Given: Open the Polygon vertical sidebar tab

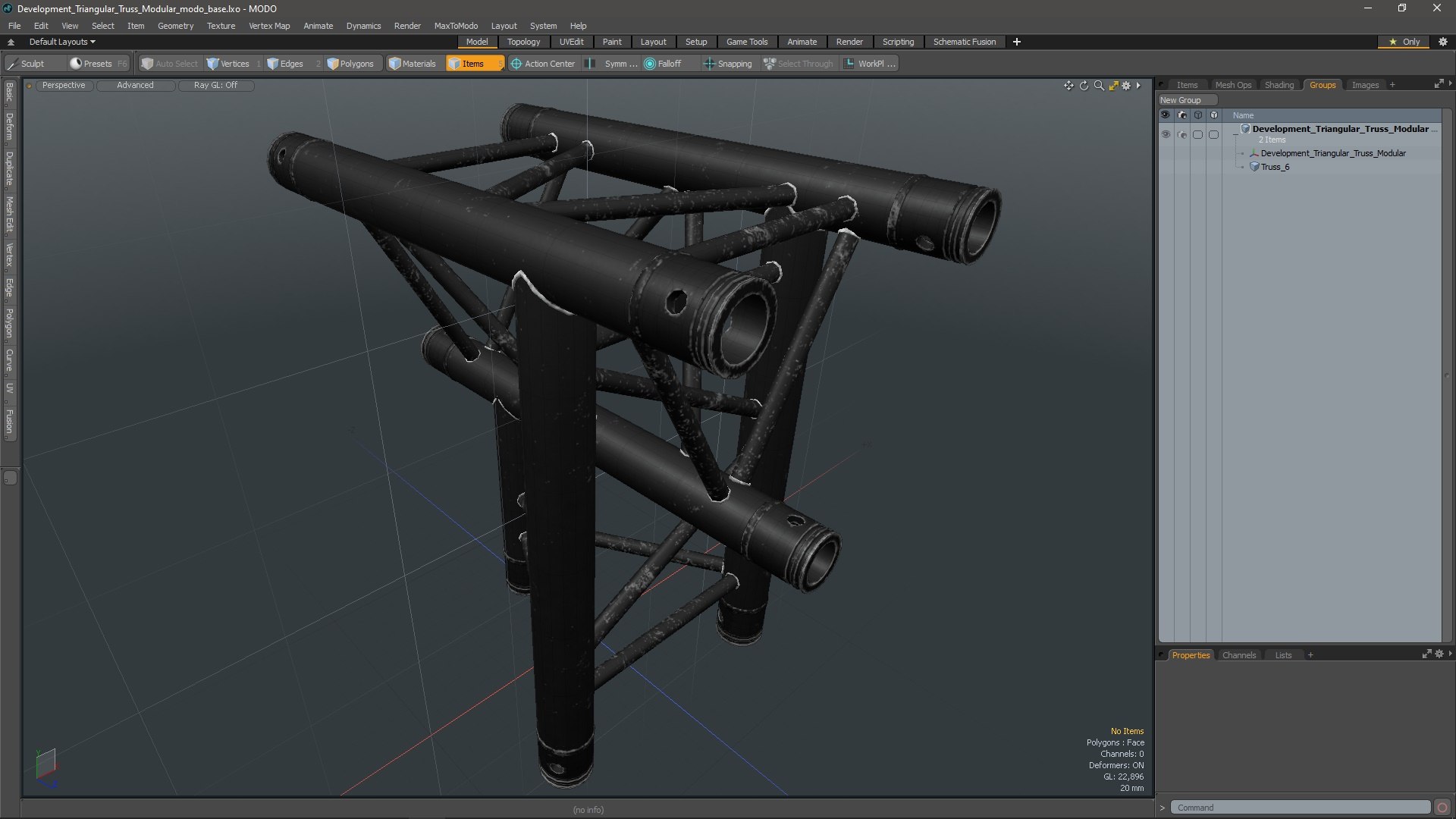Looking at the screenshot, I should [10, 323].
